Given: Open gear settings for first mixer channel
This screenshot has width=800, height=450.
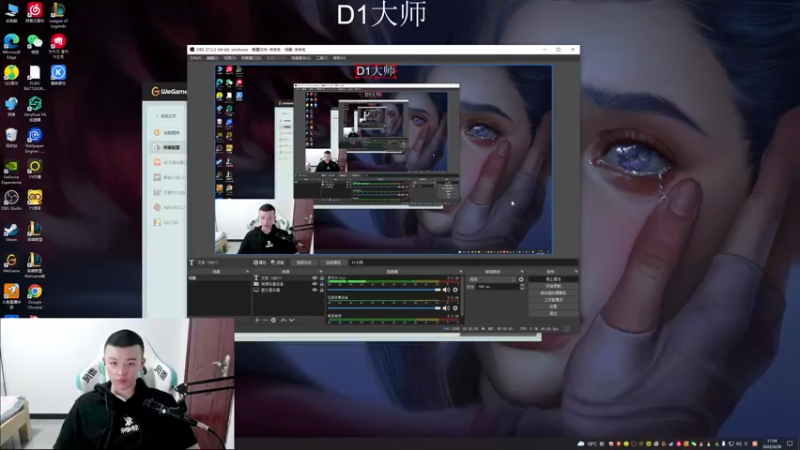Looking at the screenshot, I should coord(455,290).
